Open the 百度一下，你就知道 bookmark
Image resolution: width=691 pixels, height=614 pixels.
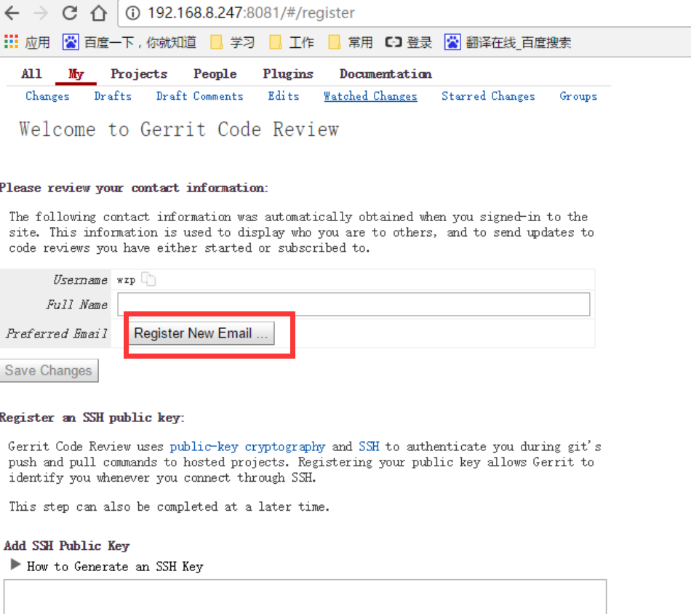pos(129,42)
